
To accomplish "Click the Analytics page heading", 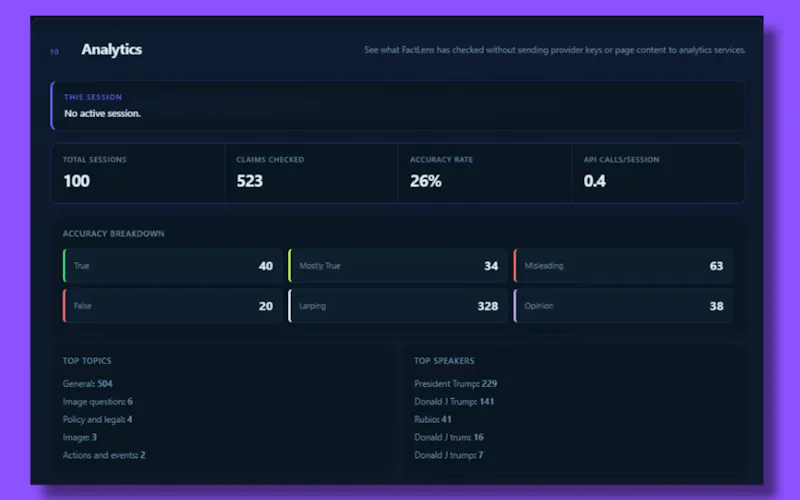I will tap(111, 49).
